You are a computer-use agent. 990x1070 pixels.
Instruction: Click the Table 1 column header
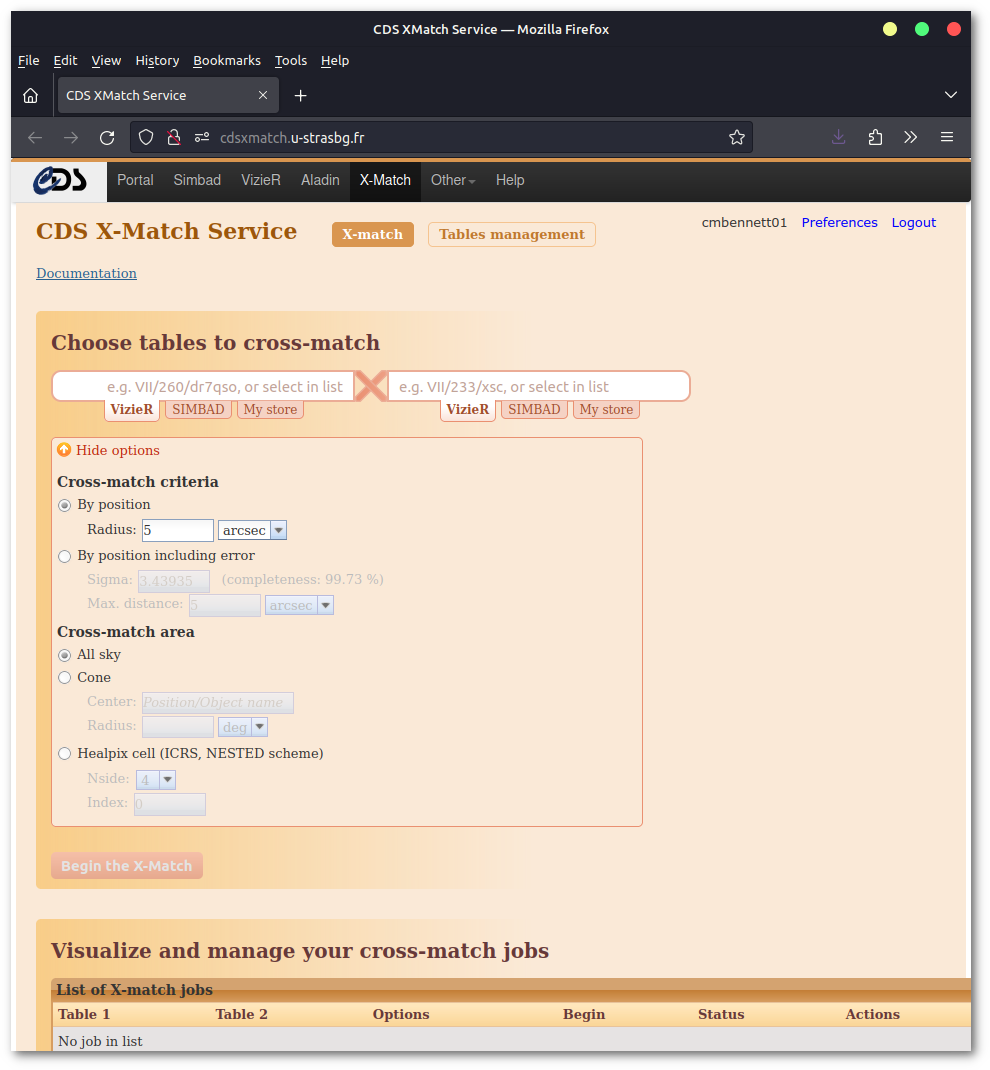pyautogui.click(x=84, y=1014)
